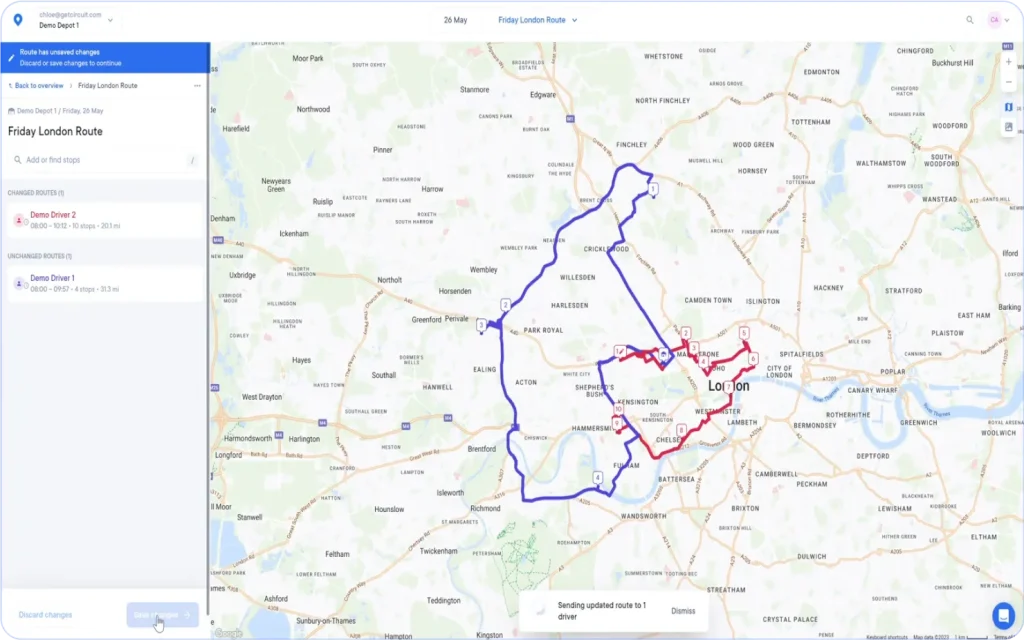Select the Demo Driver 1 route card
Image resolution: width=1024 pixels, height=640 pixels.
coord(105,283)
